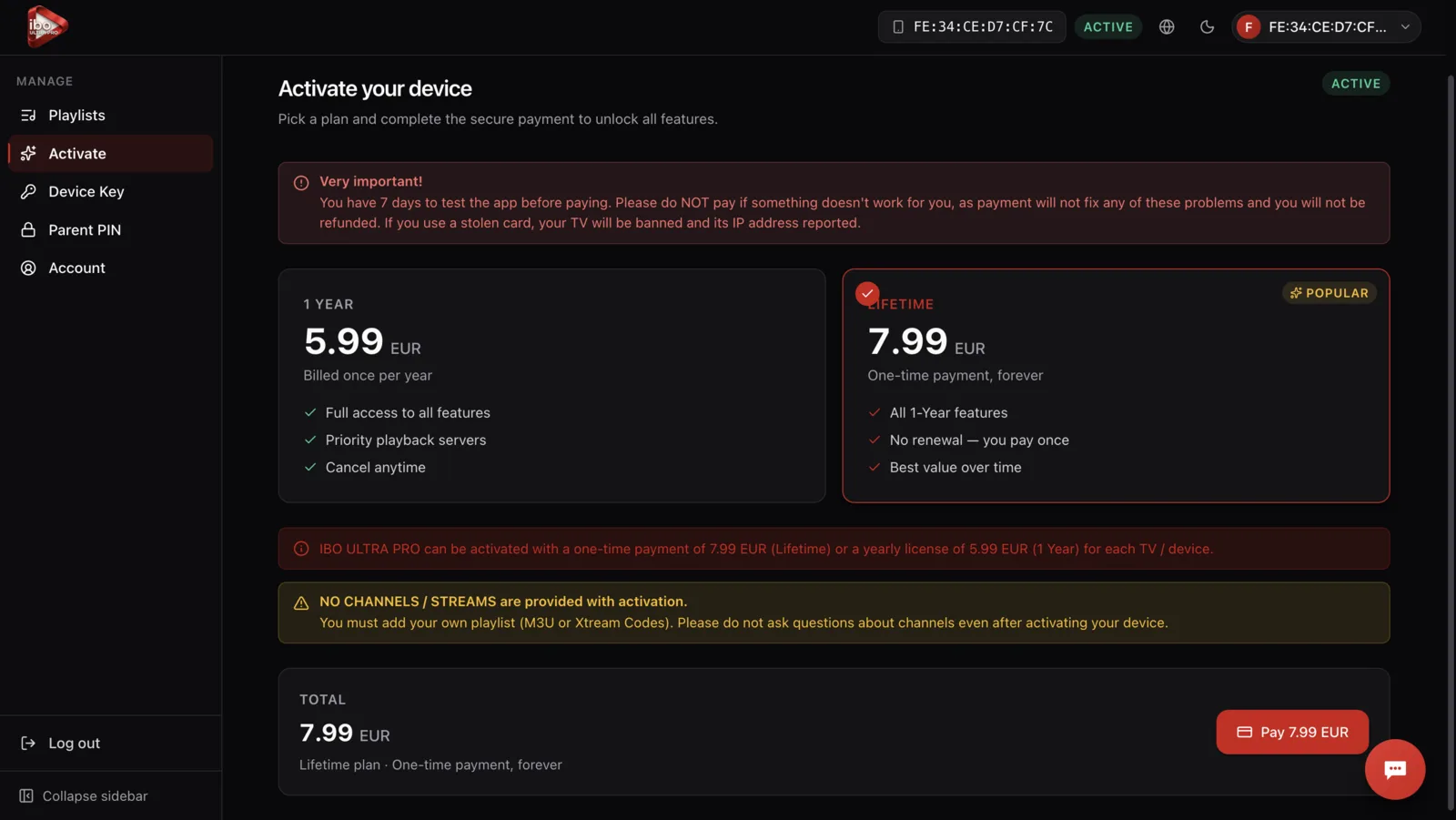Click the Playlists sidebar icon

[28, 116]
